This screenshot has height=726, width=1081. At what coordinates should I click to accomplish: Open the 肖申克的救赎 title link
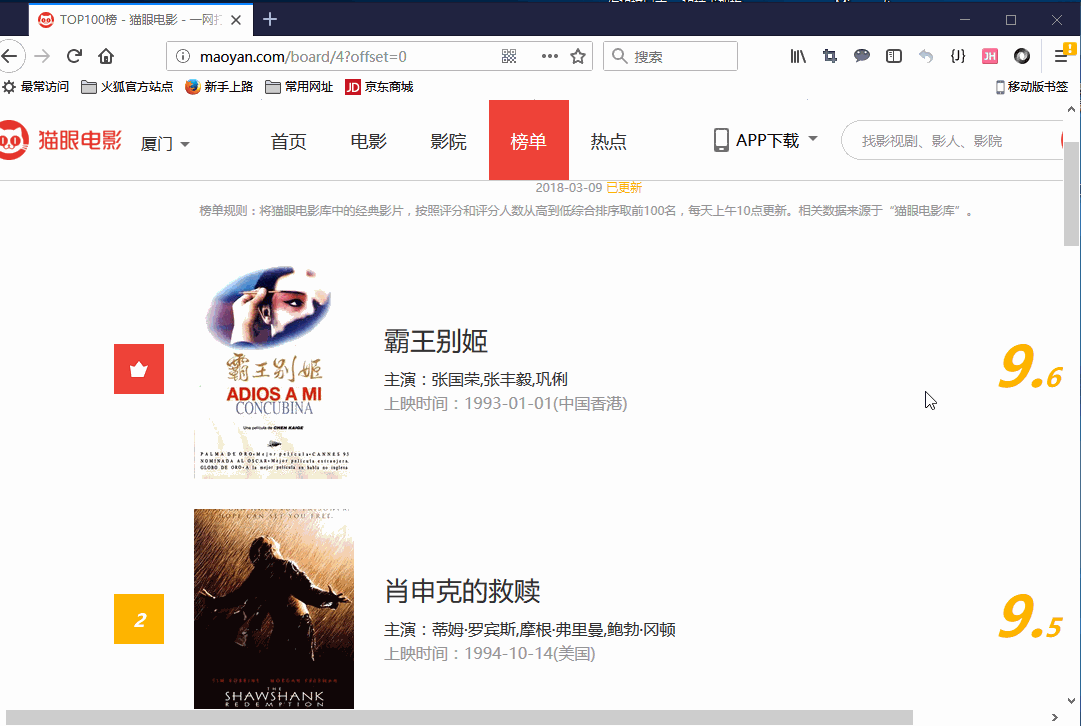[462, 591]
